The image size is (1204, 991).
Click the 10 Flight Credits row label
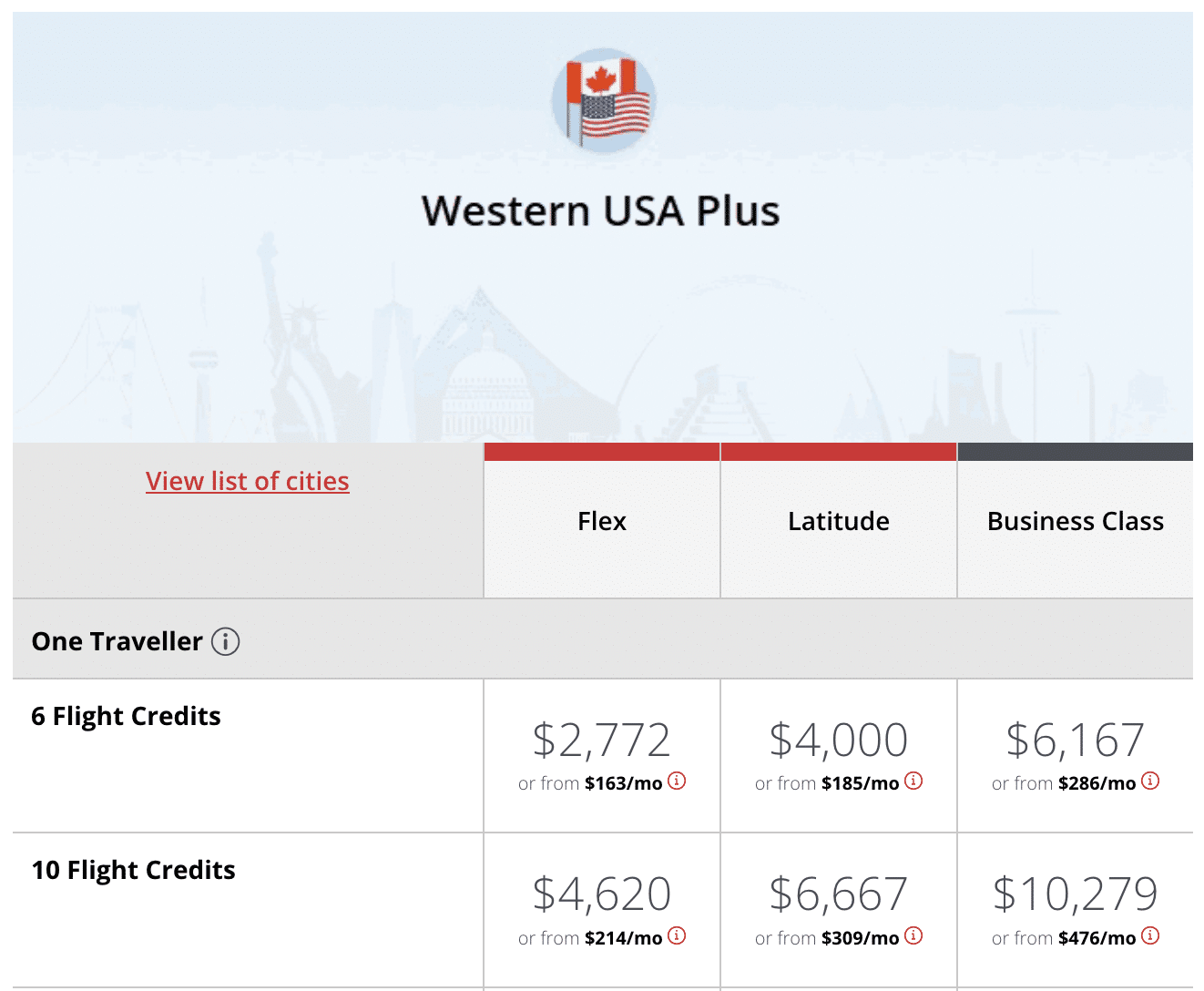tap(134, 870)
